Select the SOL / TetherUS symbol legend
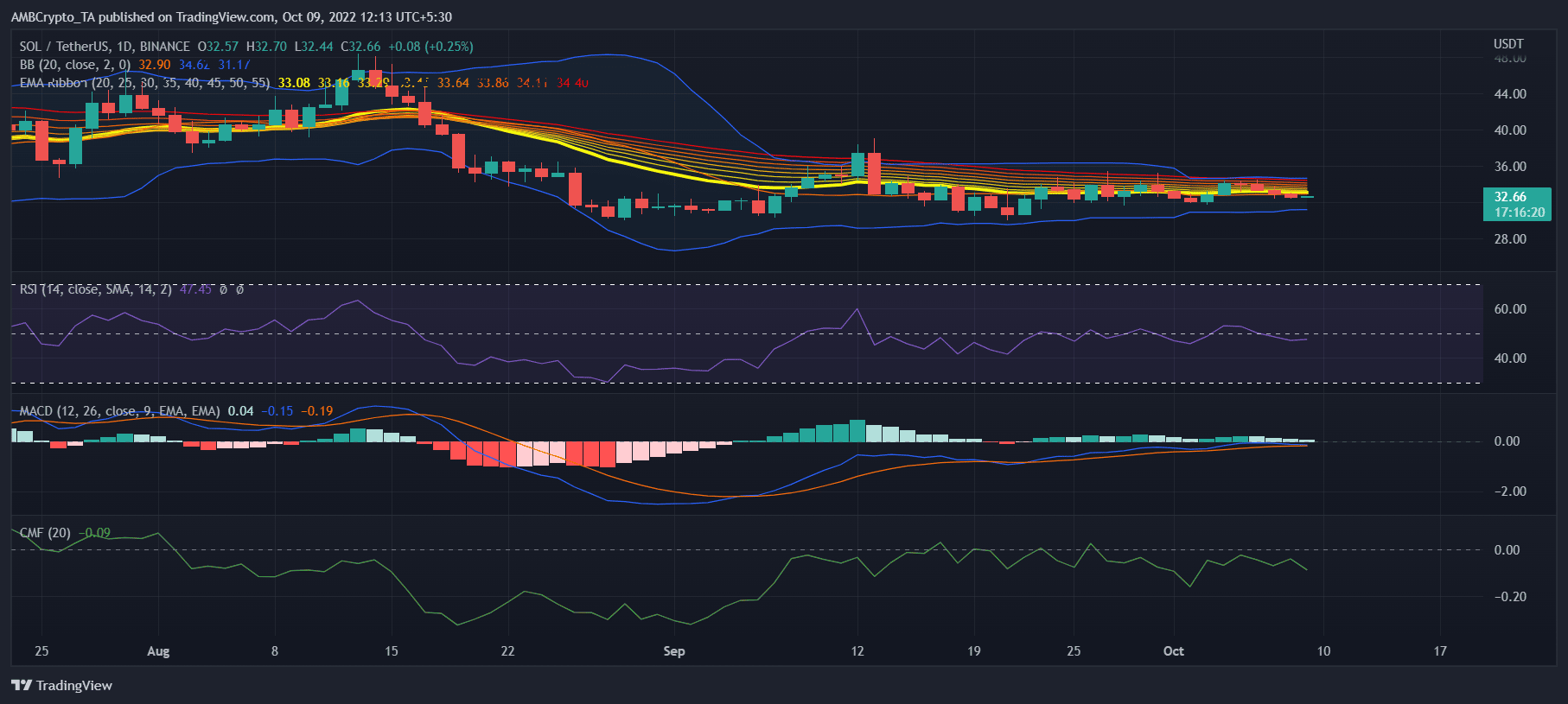 [105, 47]
